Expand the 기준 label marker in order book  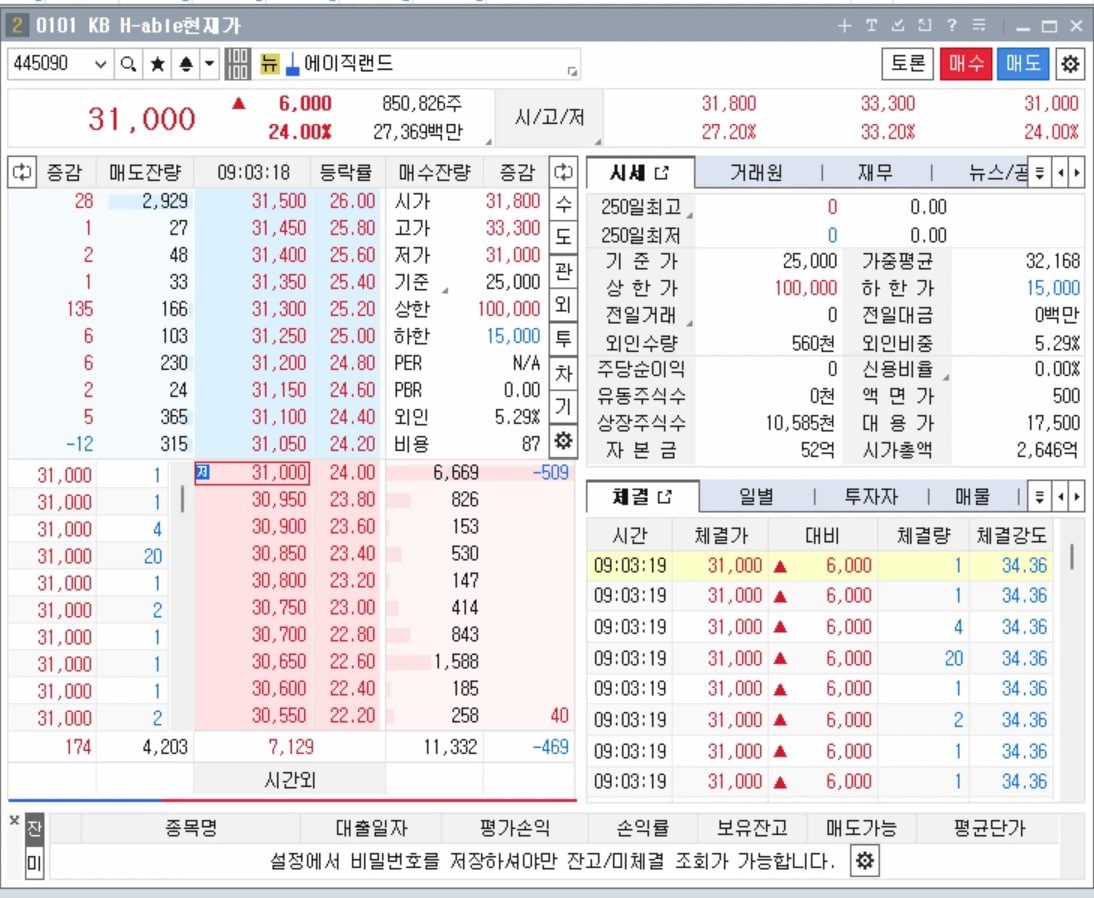[x=445, y=290]
